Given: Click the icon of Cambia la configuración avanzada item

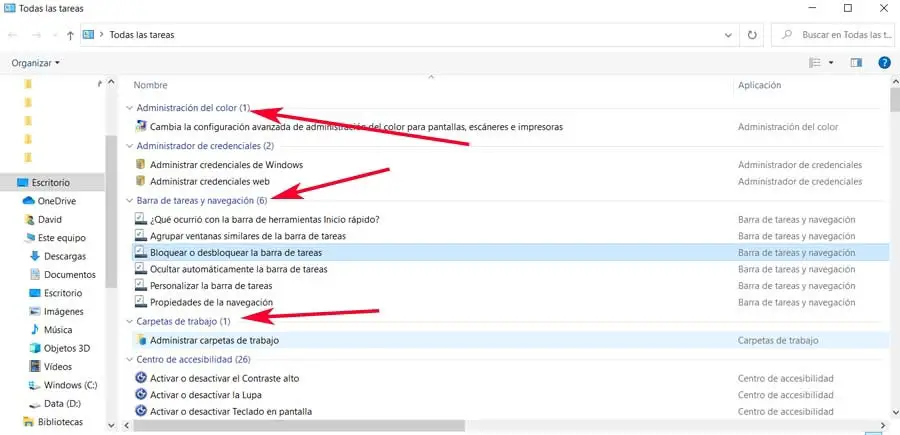Looking at the screenshot, I should tap(141, 126).
